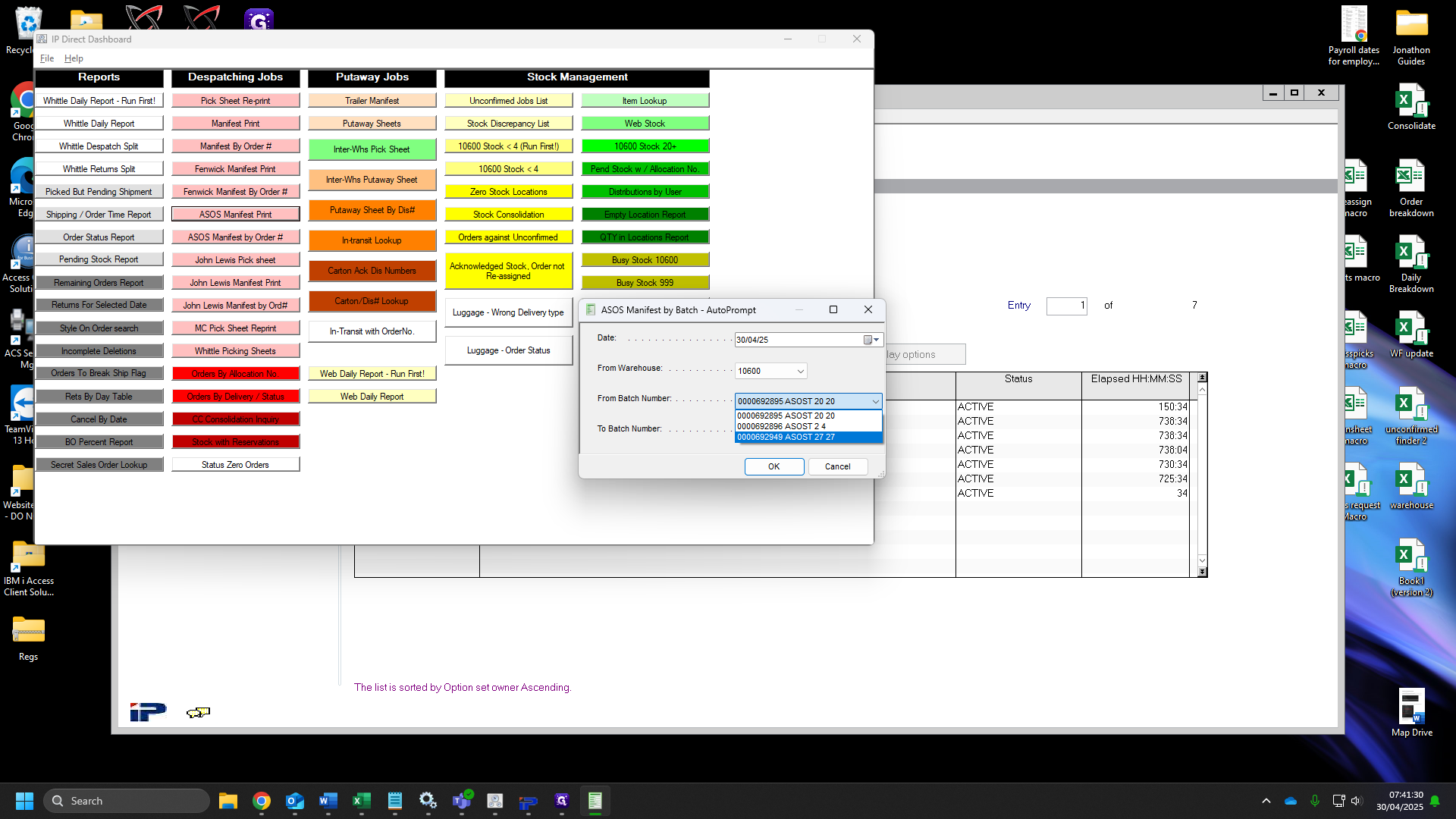This screenshot has height=819, width=1456.
Task: Open Pend Stock w / Allocation No.
Action: pyautogui.click(x=645, y=169)
